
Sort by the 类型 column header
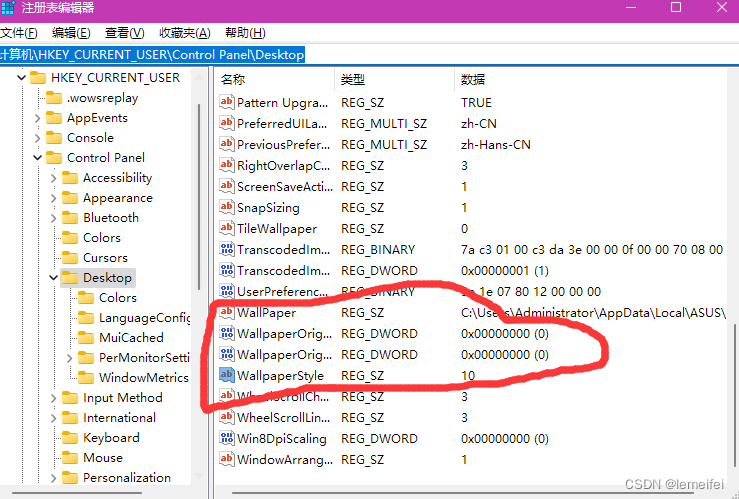395,80
